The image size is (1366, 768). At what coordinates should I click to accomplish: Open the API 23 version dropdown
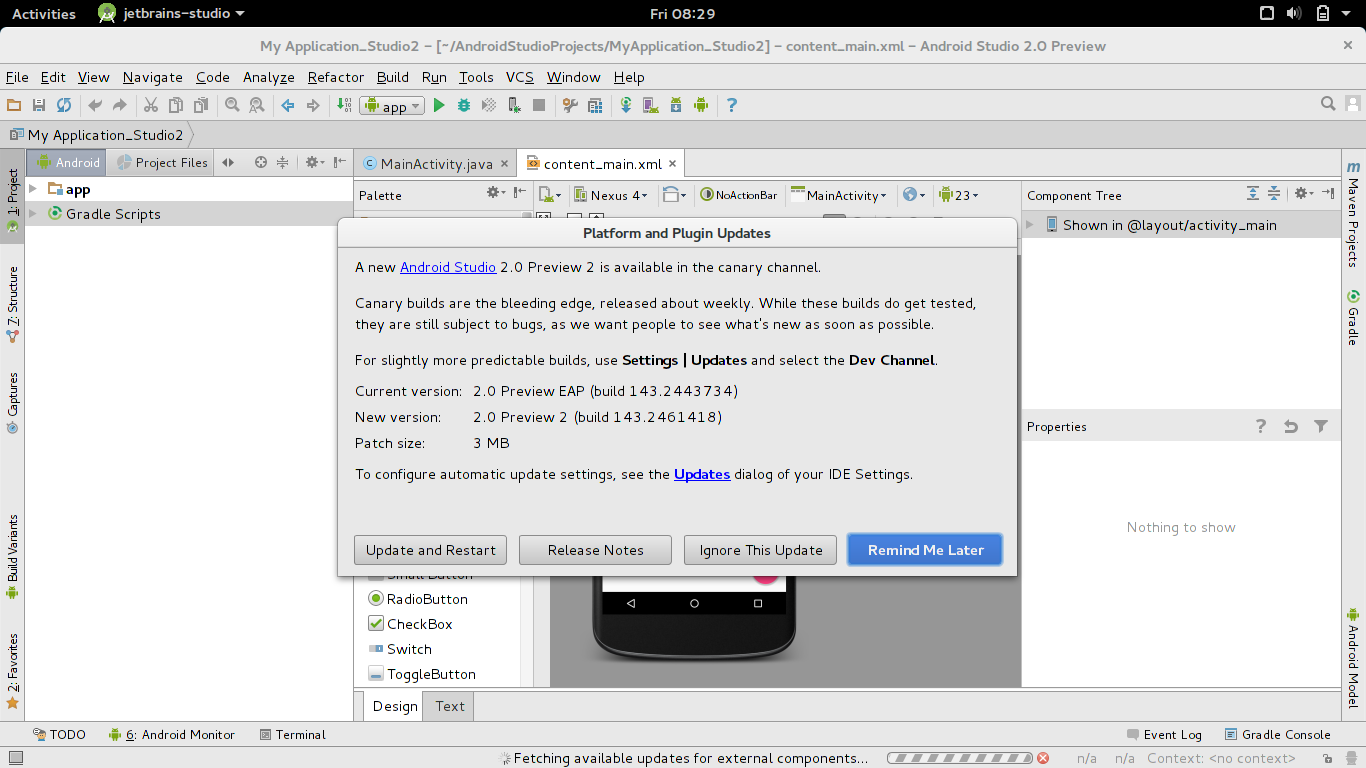point(958,195)
